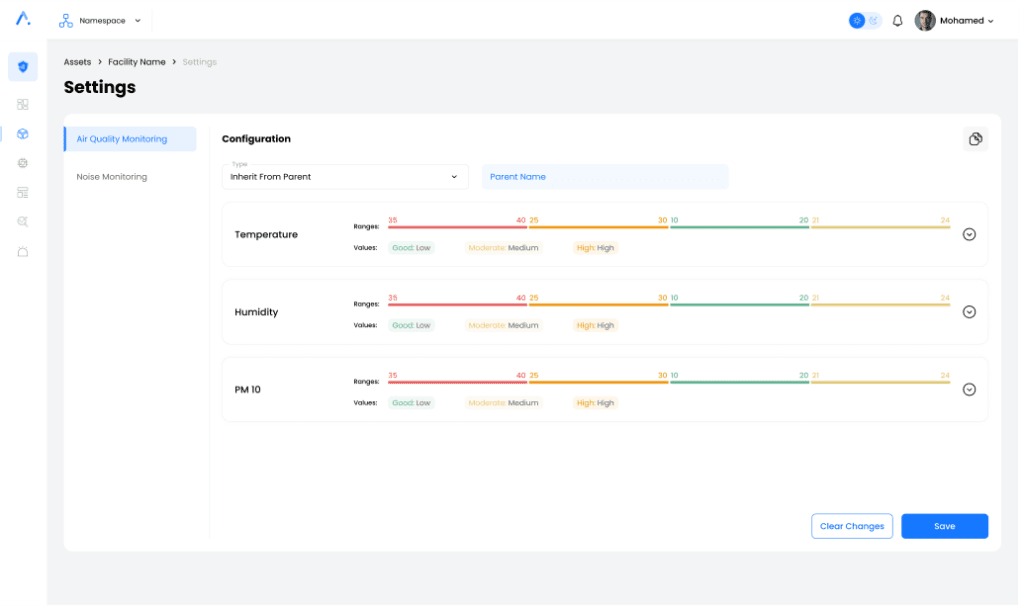The width and height of the screenshot is (1024, 609).
Task: Click the copy configuration icon button
Action: (x=975, y=139)
